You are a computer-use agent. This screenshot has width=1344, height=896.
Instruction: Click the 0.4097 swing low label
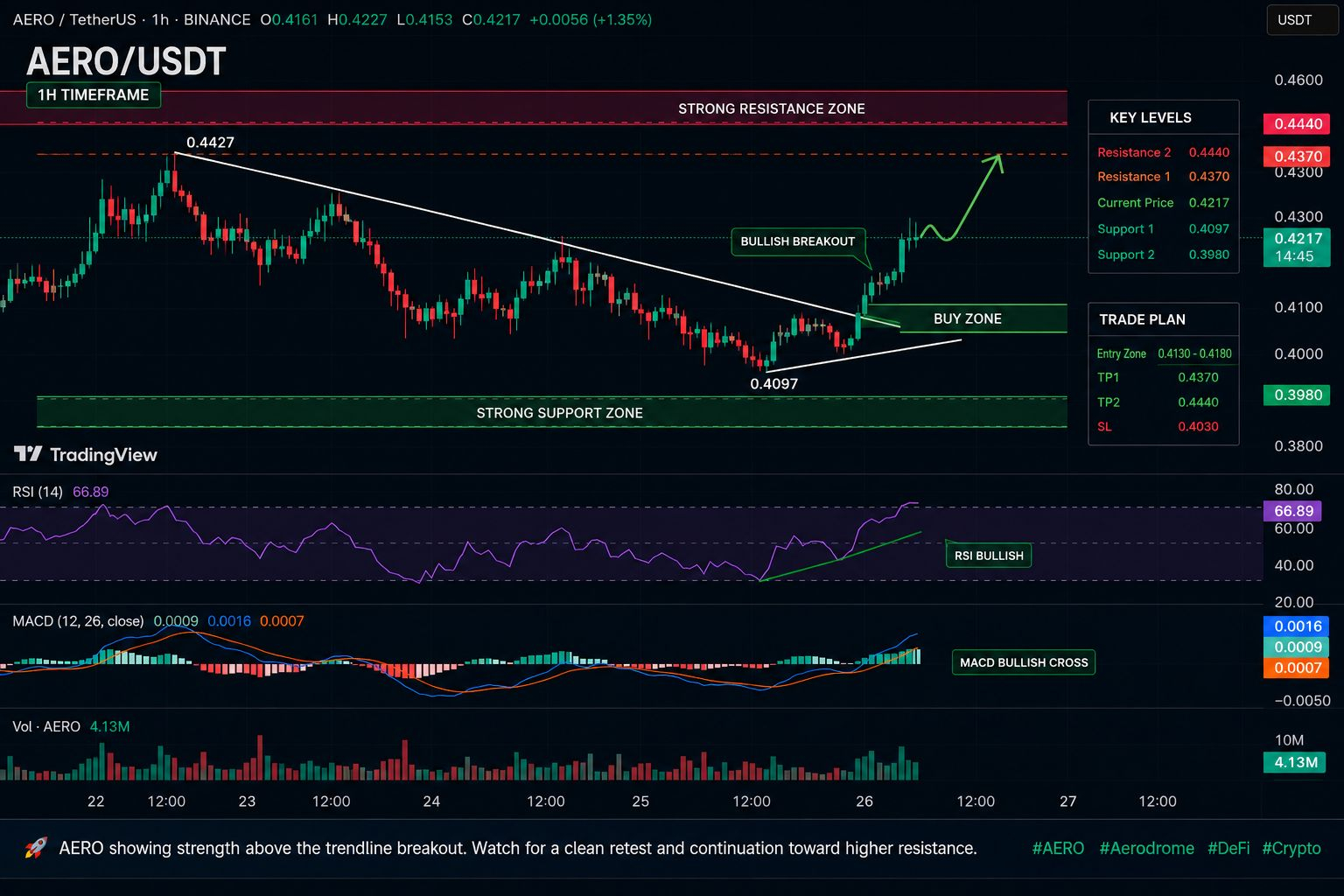[774, 383]
